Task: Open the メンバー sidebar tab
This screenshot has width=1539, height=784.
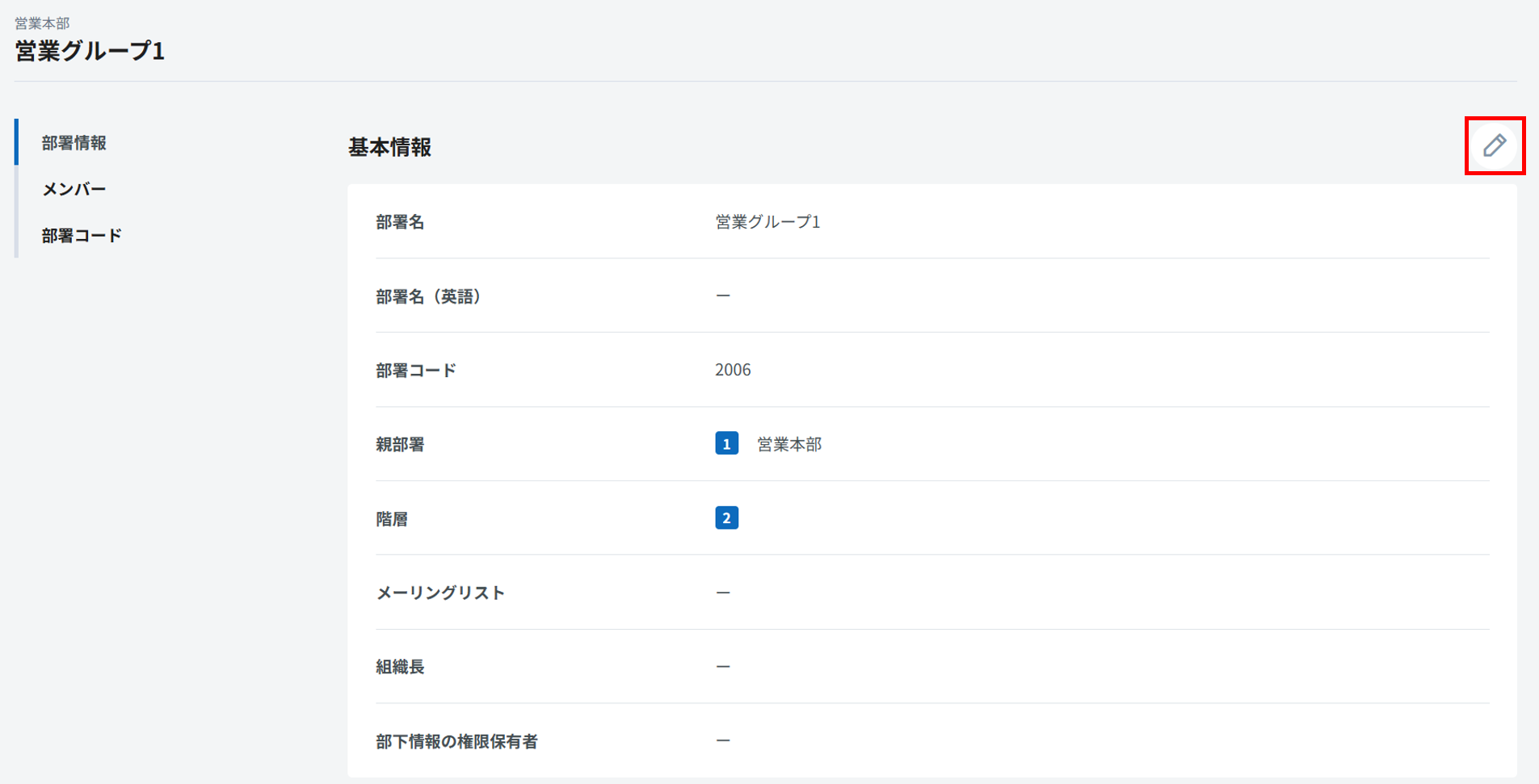Action: pyautogui.click(x=74, y=189)
